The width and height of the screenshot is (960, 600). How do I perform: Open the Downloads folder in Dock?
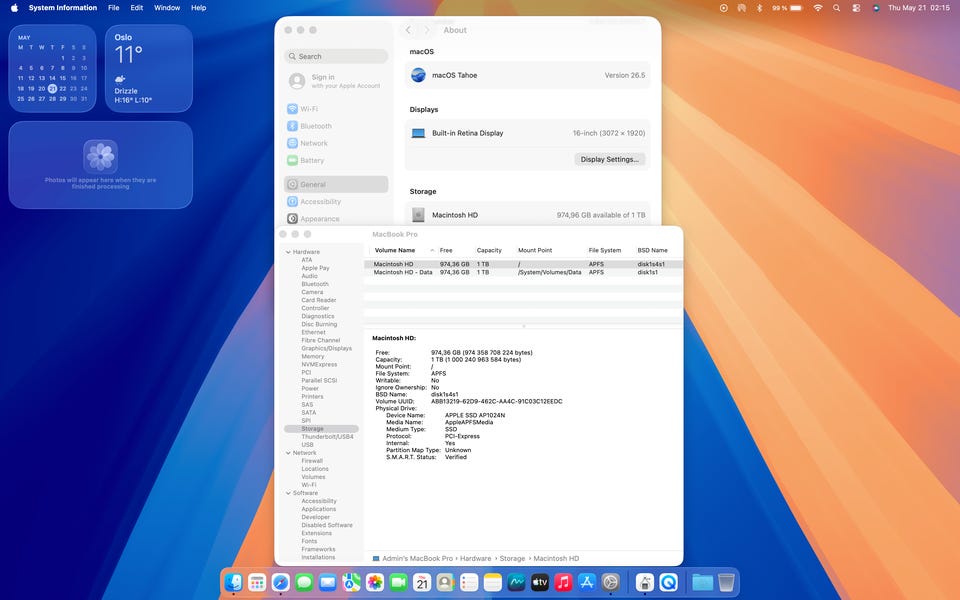(702, 582)
